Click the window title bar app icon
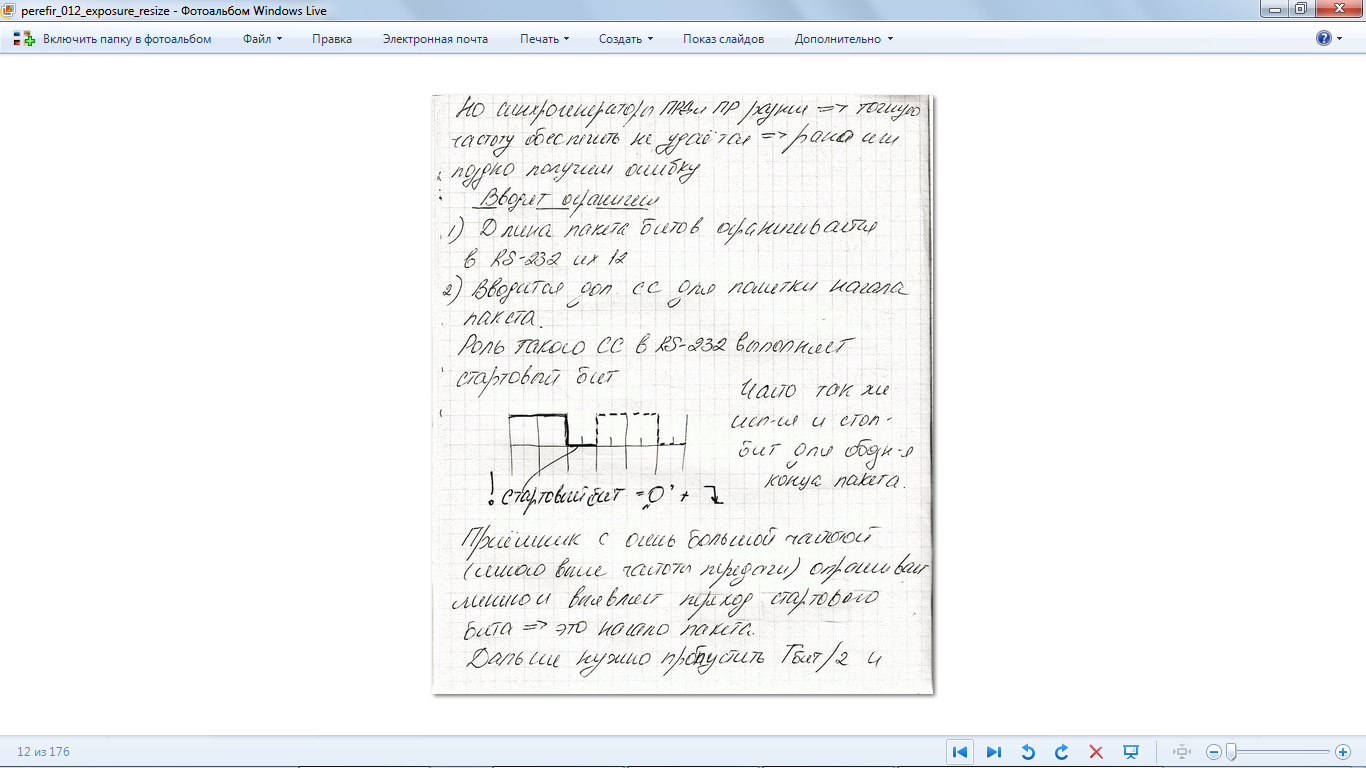Viewport: 1366px width, 768px height. (x=10, y=11)
